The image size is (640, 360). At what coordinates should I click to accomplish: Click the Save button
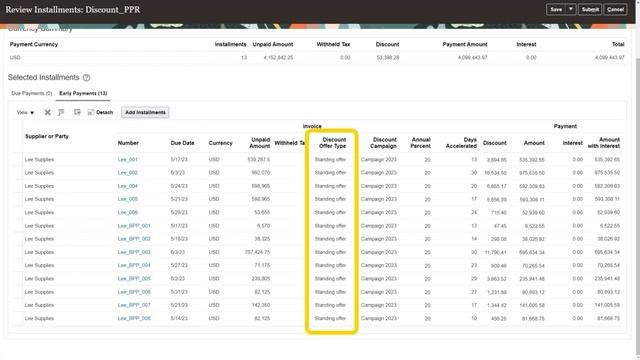[556, 9]
